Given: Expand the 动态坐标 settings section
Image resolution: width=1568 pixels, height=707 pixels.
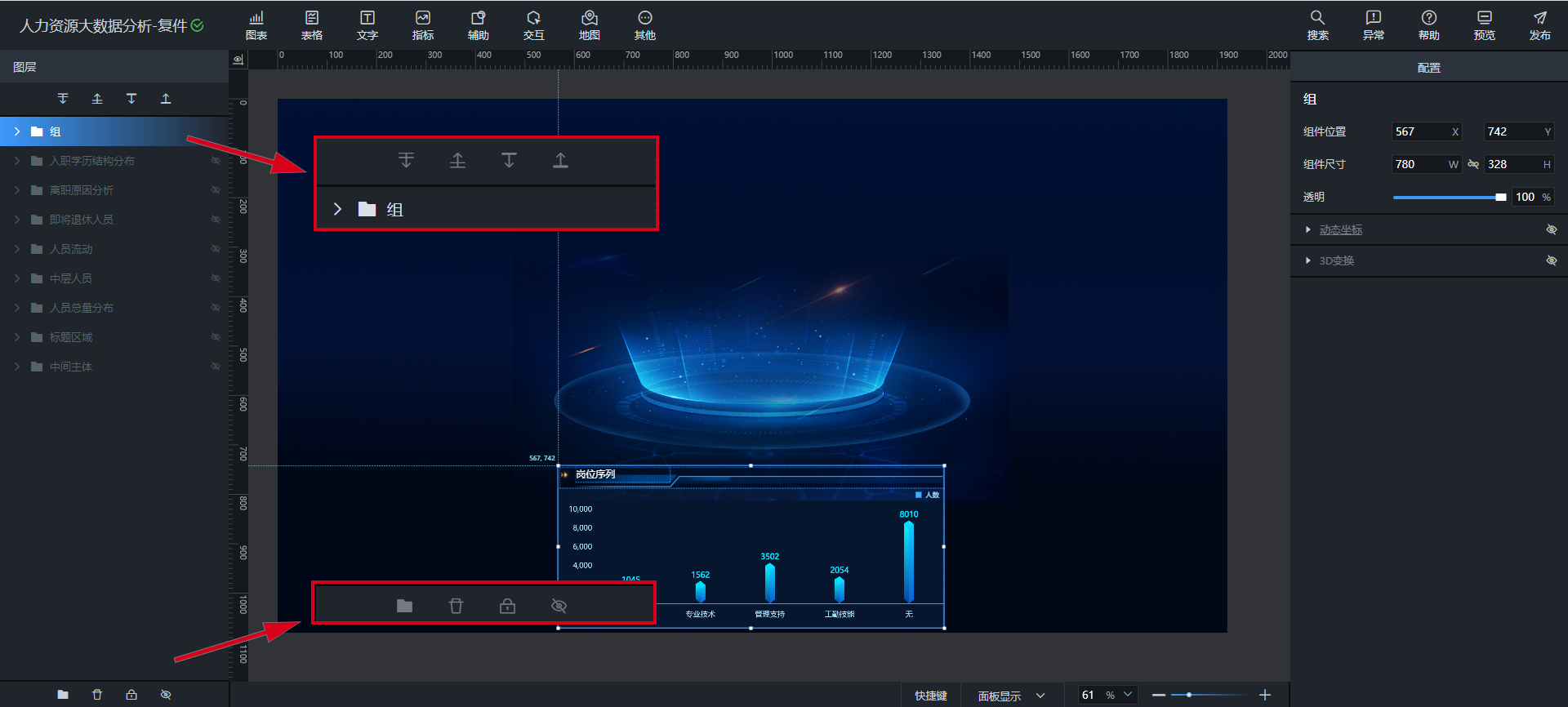Looking at the screenshot, I should pos(1308,230).
